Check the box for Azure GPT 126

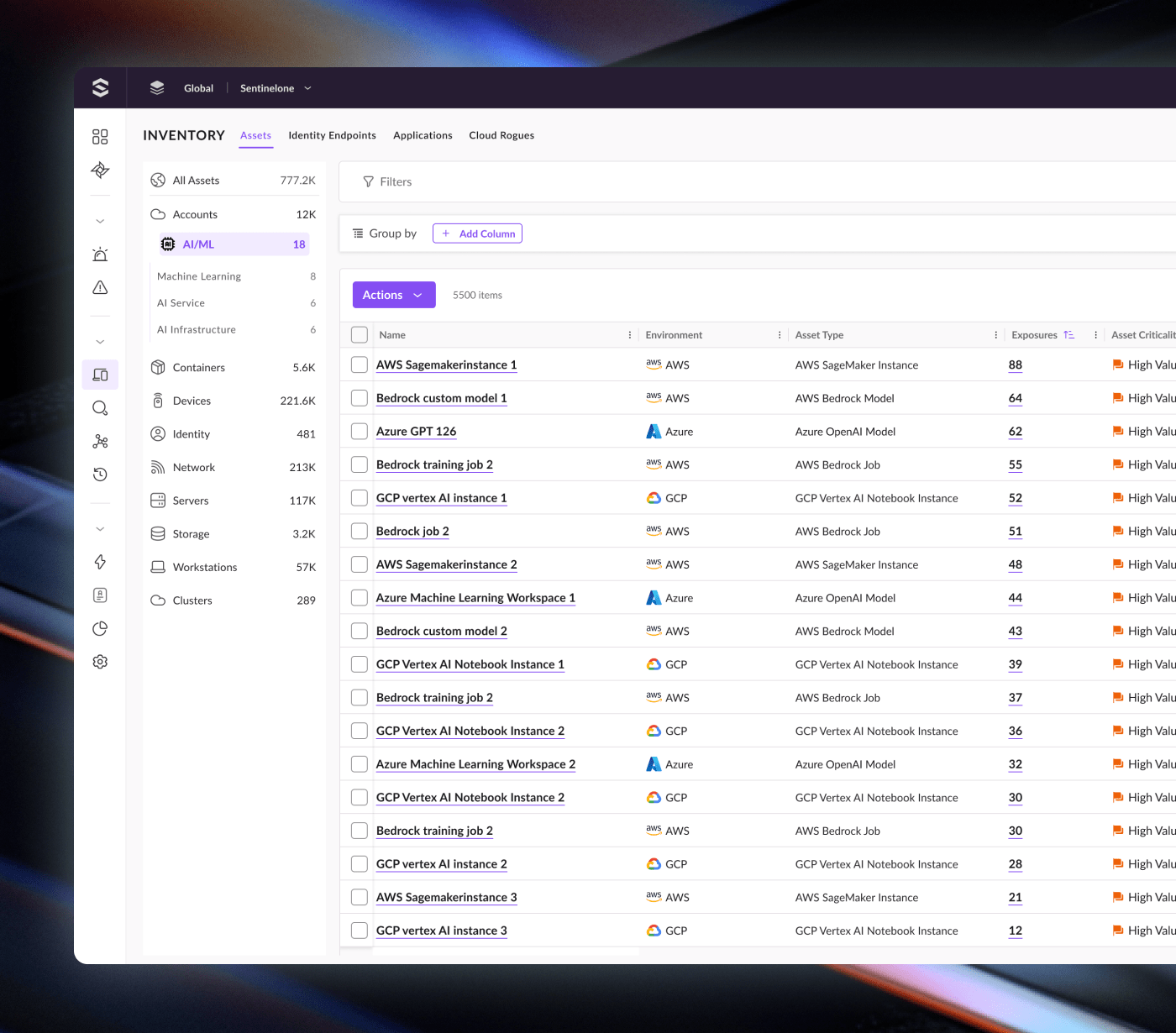coord(360,432)
